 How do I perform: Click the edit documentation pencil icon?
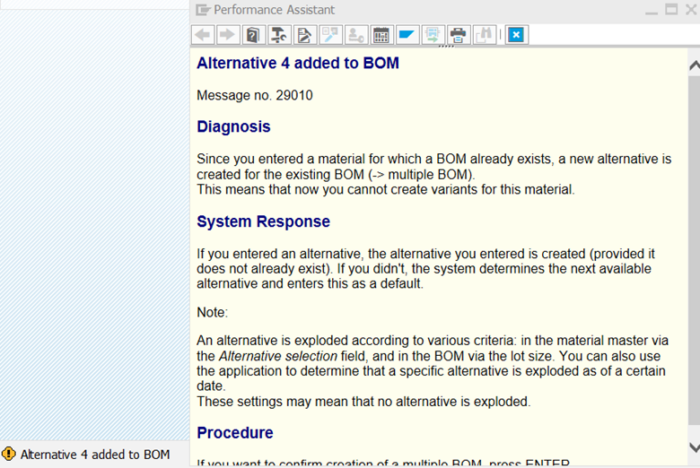pyautogui.click(x=305, y=35)
